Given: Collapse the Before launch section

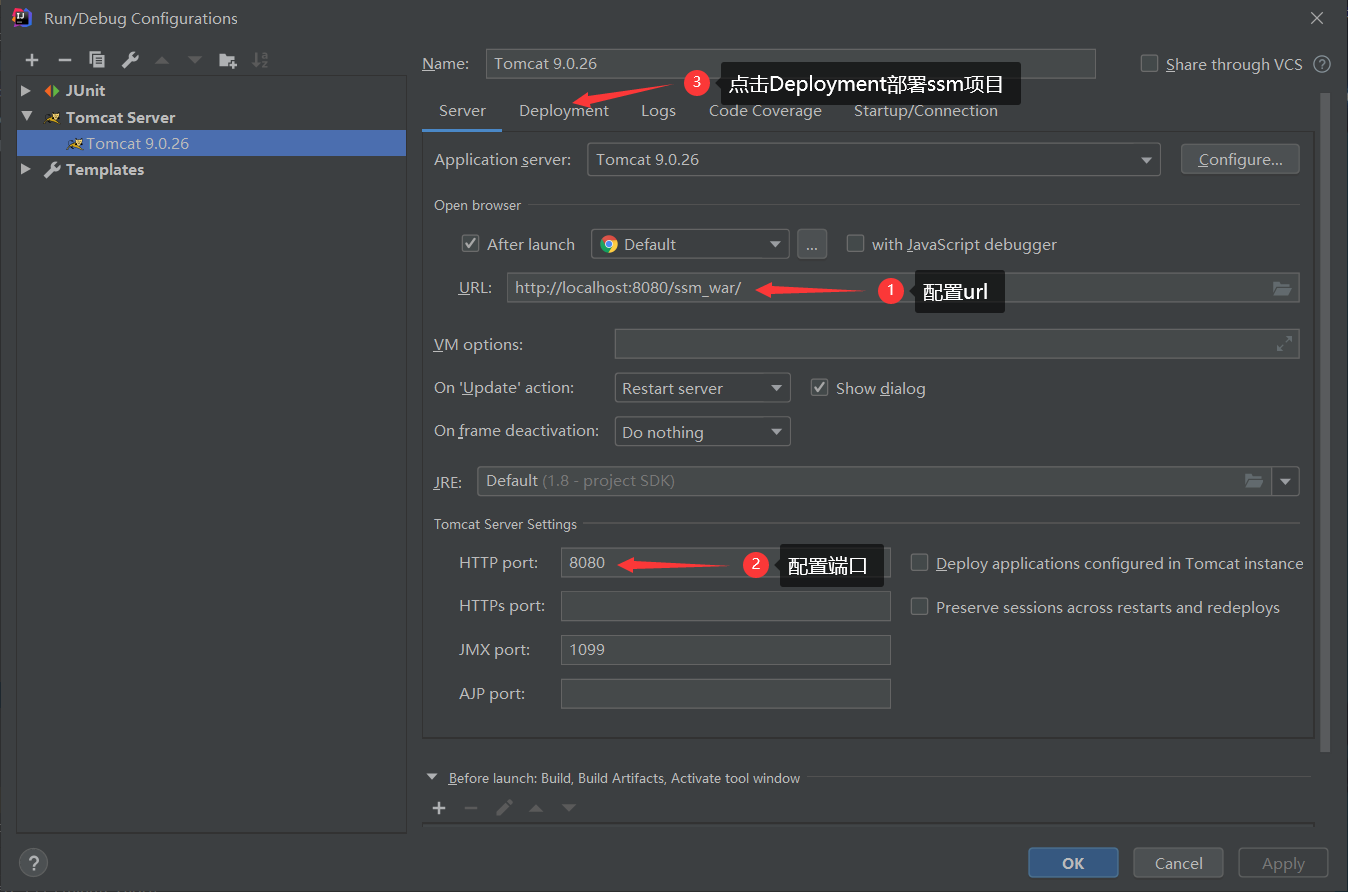Looking at the screenshot, I should (432, 777).
